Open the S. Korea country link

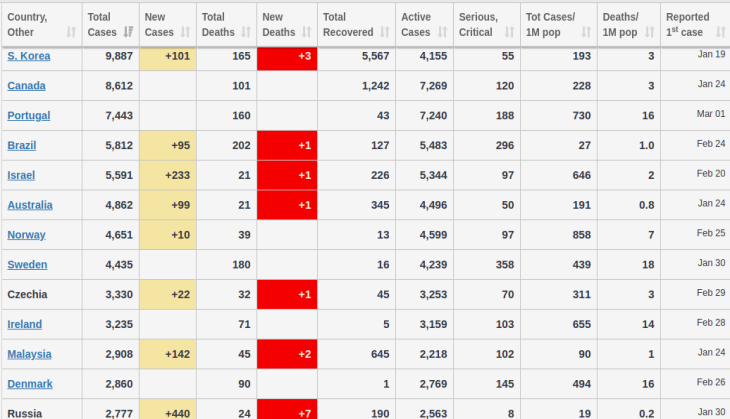29,56
